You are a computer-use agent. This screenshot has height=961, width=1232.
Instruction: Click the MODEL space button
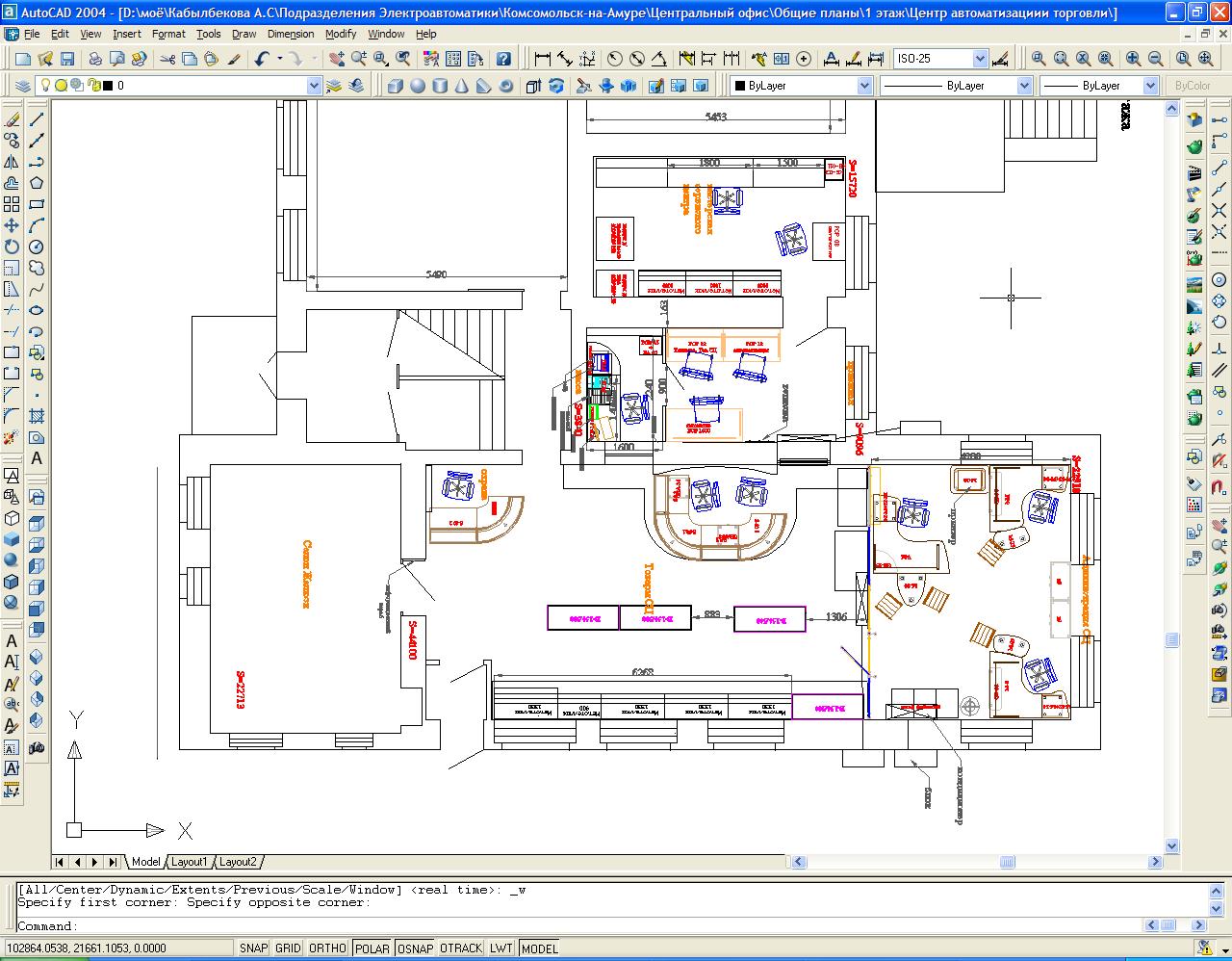point(539,948)
